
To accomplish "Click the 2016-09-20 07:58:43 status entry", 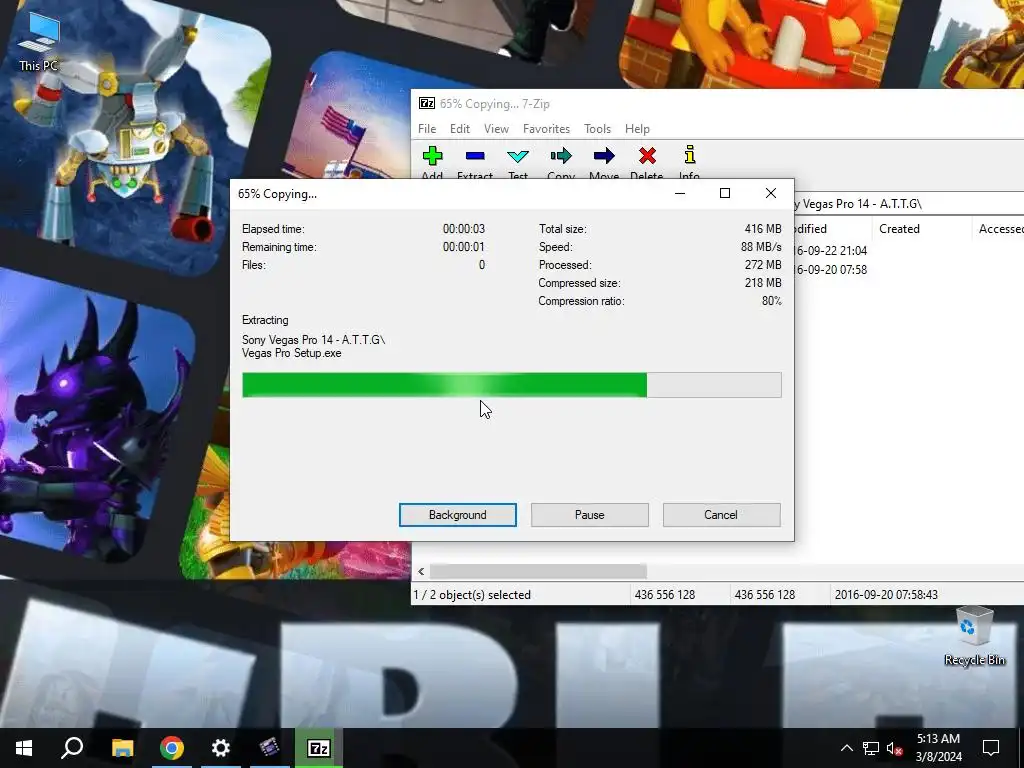I will tap(886, 595).
